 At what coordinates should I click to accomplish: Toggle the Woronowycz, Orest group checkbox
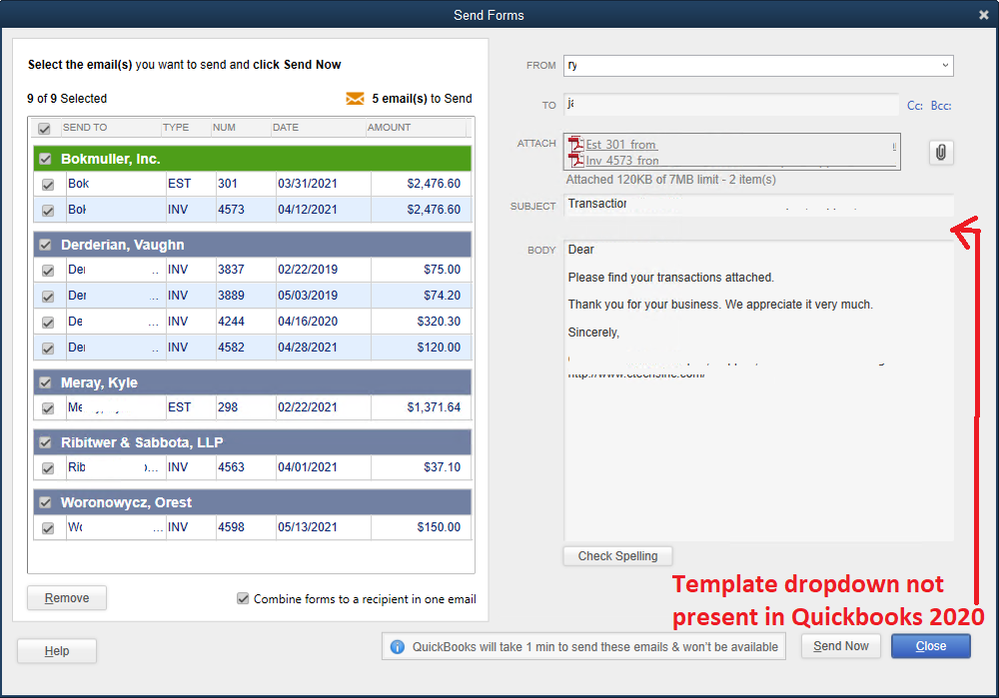[x=45, y=502]
